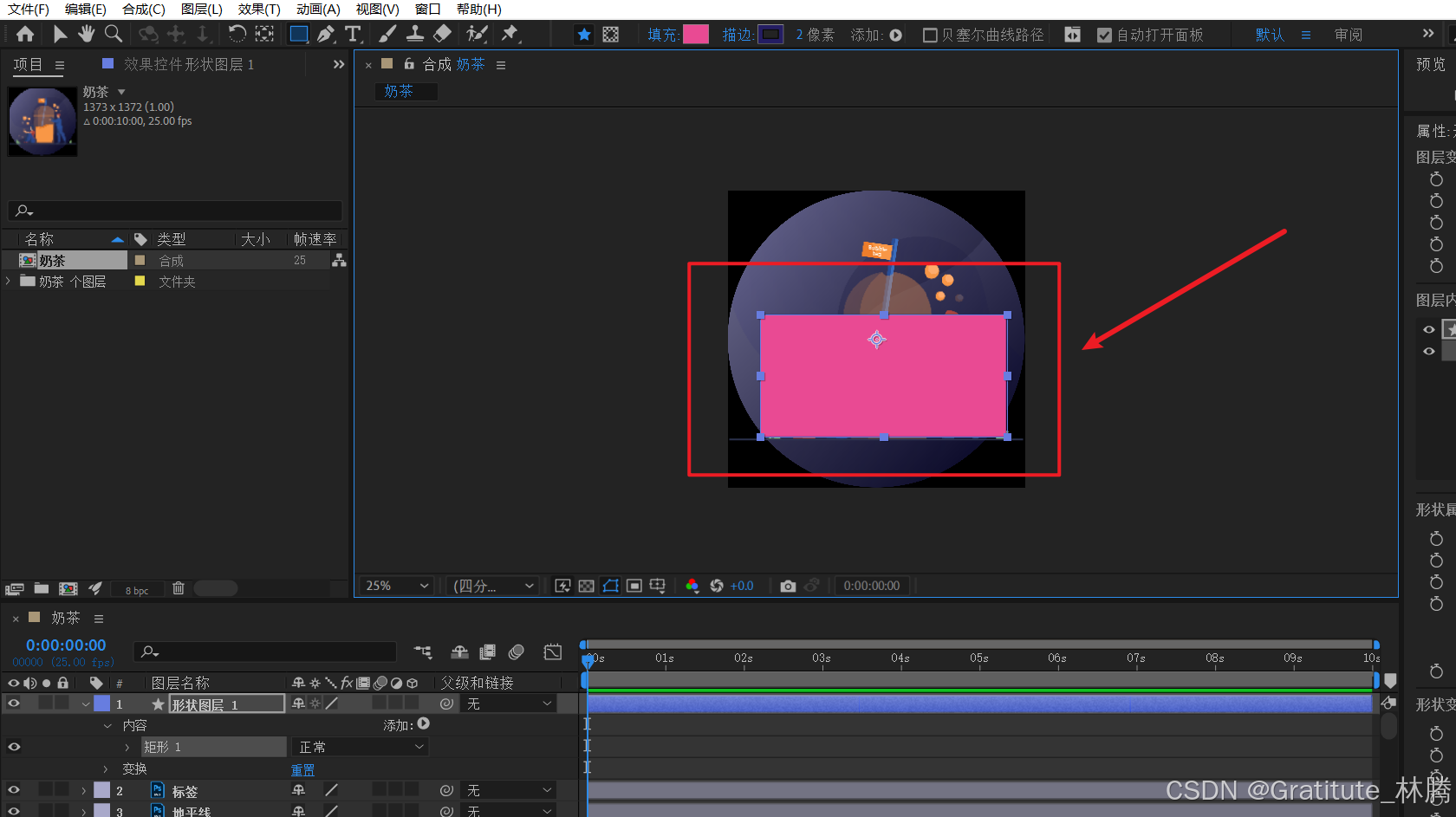Select the Zoom magnifier tool

tap(113, 34)
